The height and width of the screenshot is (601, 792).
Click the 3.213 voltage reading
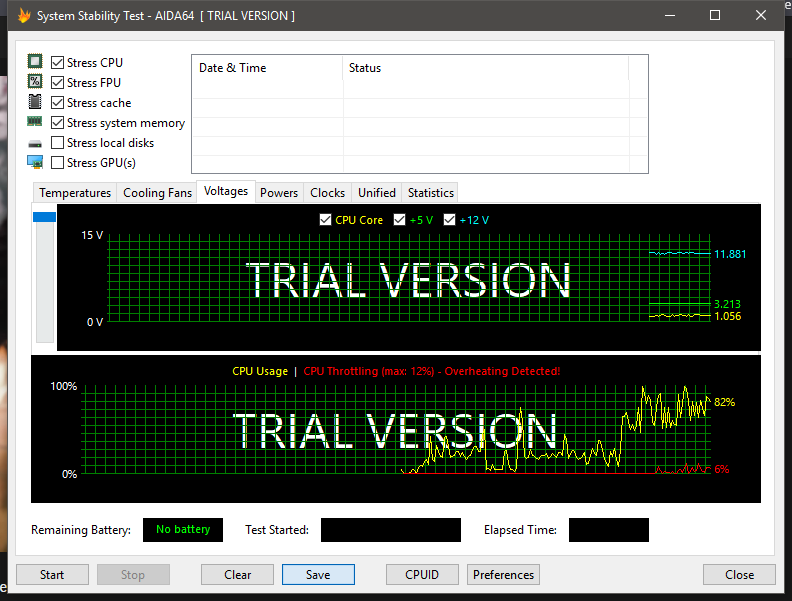pos(727,304)
